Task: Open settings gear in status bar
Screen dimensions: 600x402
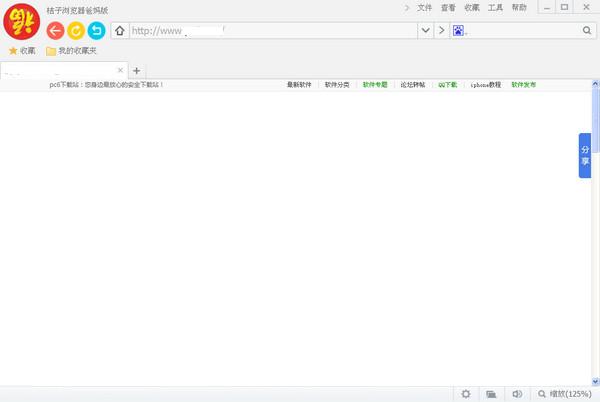Action: [x=466, y=394]
